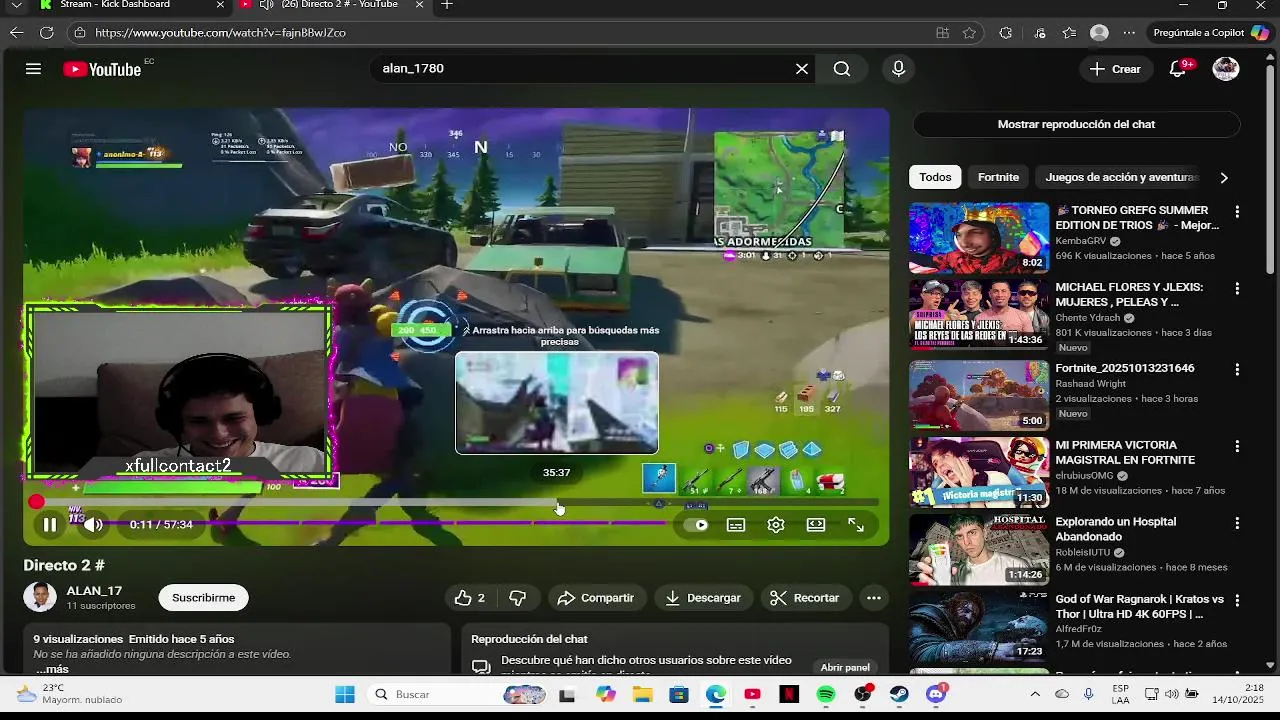The width and height of the screenshot is (1280, 720).
Task: Open browser extensions puzzle icon
Action: pos(1005,33)
